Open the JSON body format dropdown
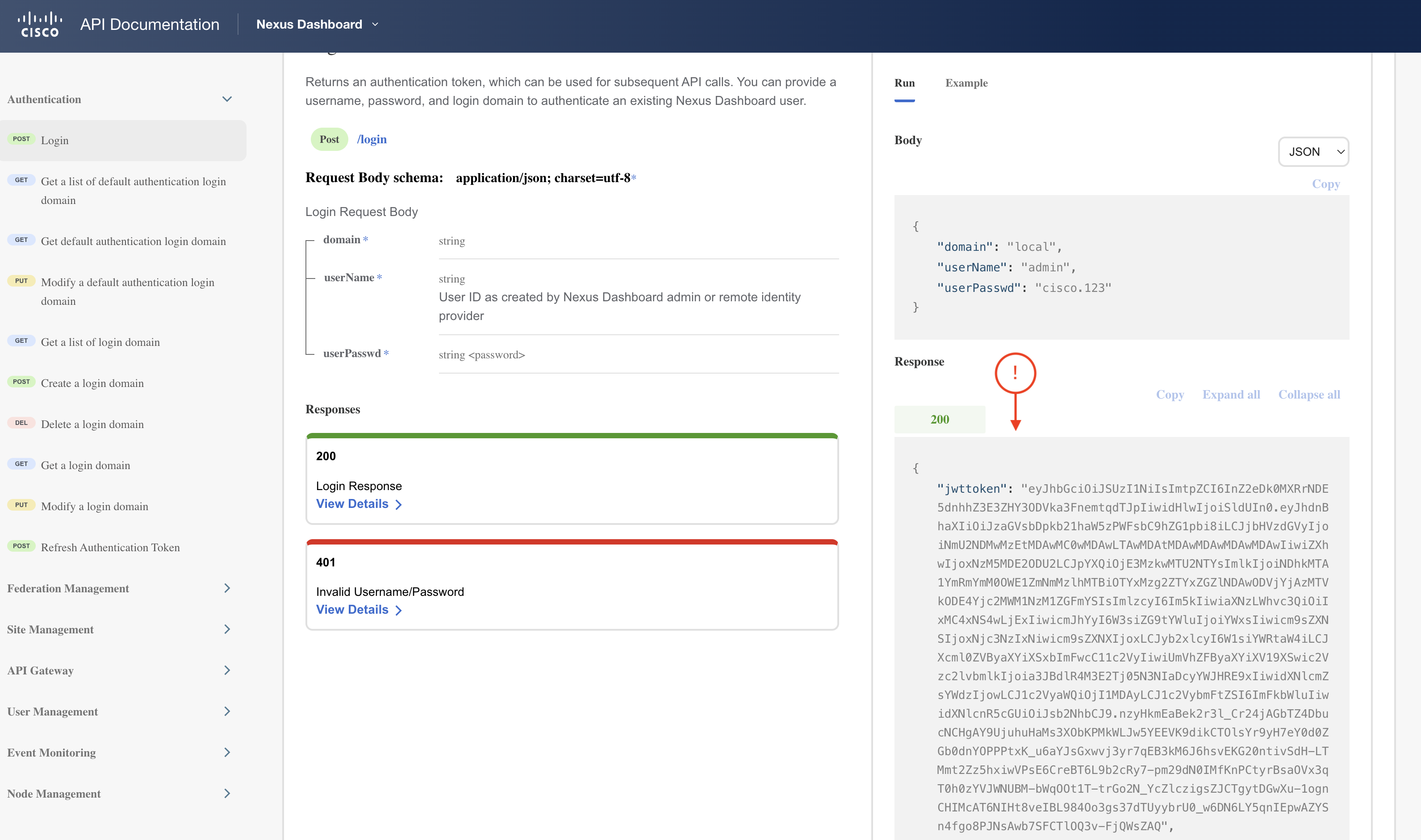 click(1313, 152)
